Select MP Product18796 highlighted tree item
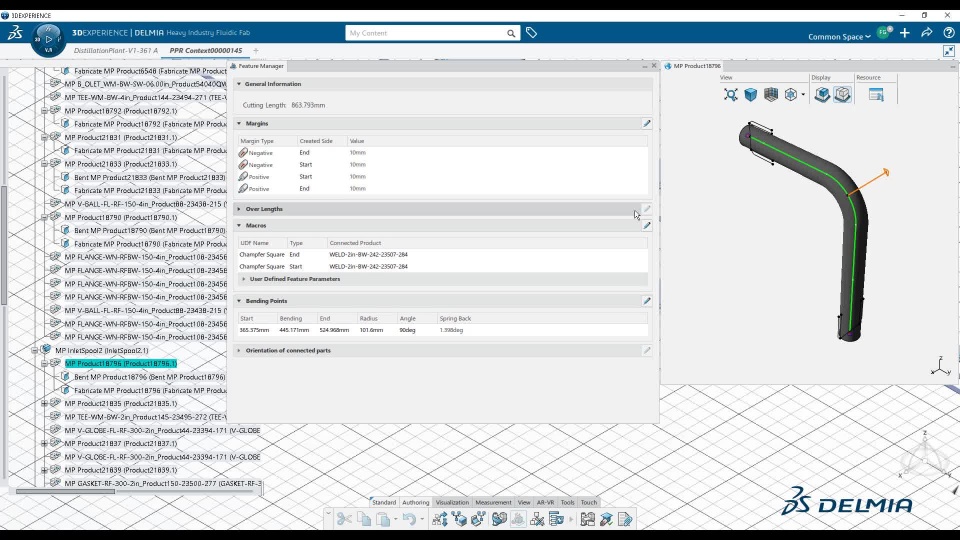The height and width of the screenshot is (540, 960). [121, 364]
